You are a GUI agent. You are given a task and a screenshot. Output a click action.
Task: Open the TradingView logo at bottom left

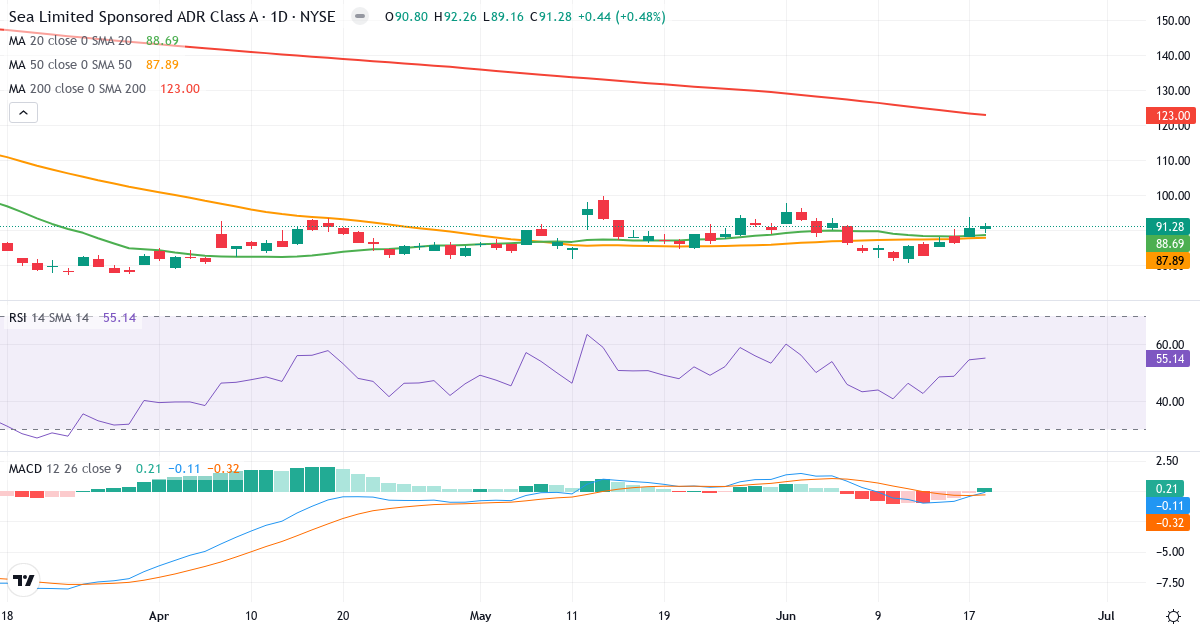(25, 580)
